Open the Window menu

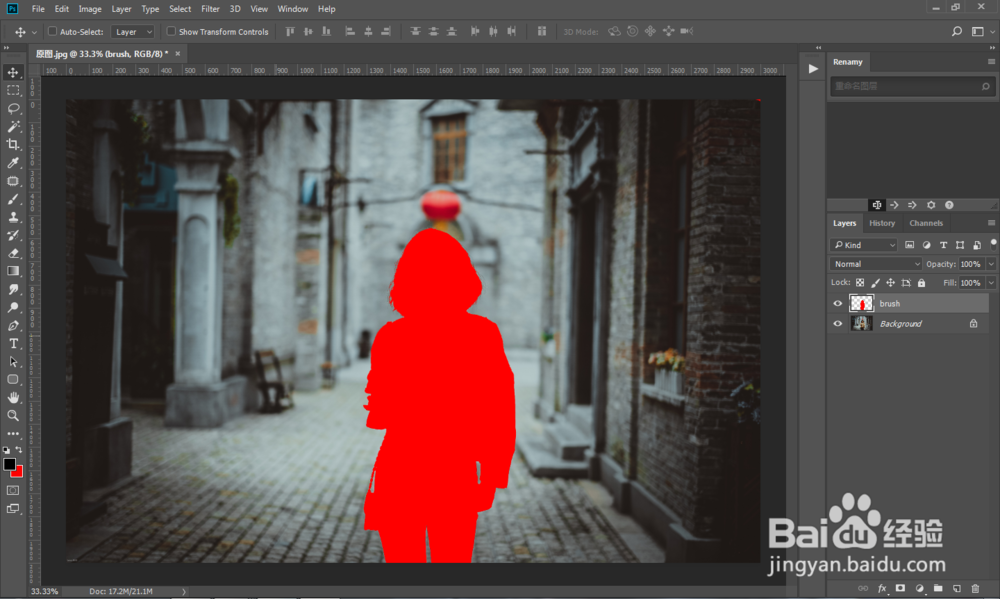[293, 9]
